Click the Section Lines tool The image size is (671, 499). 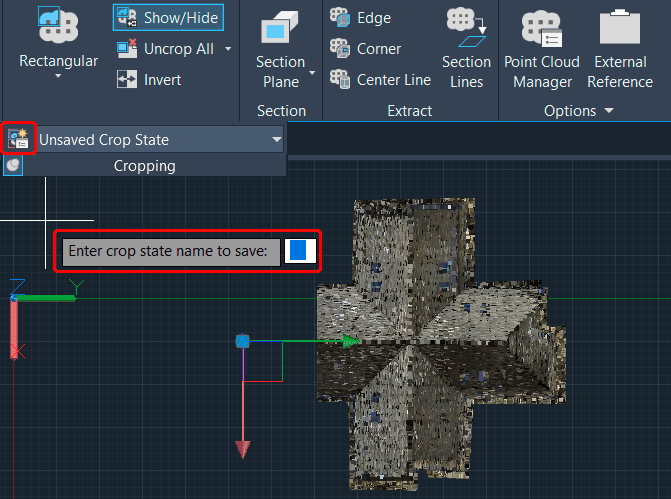point(466,48)
